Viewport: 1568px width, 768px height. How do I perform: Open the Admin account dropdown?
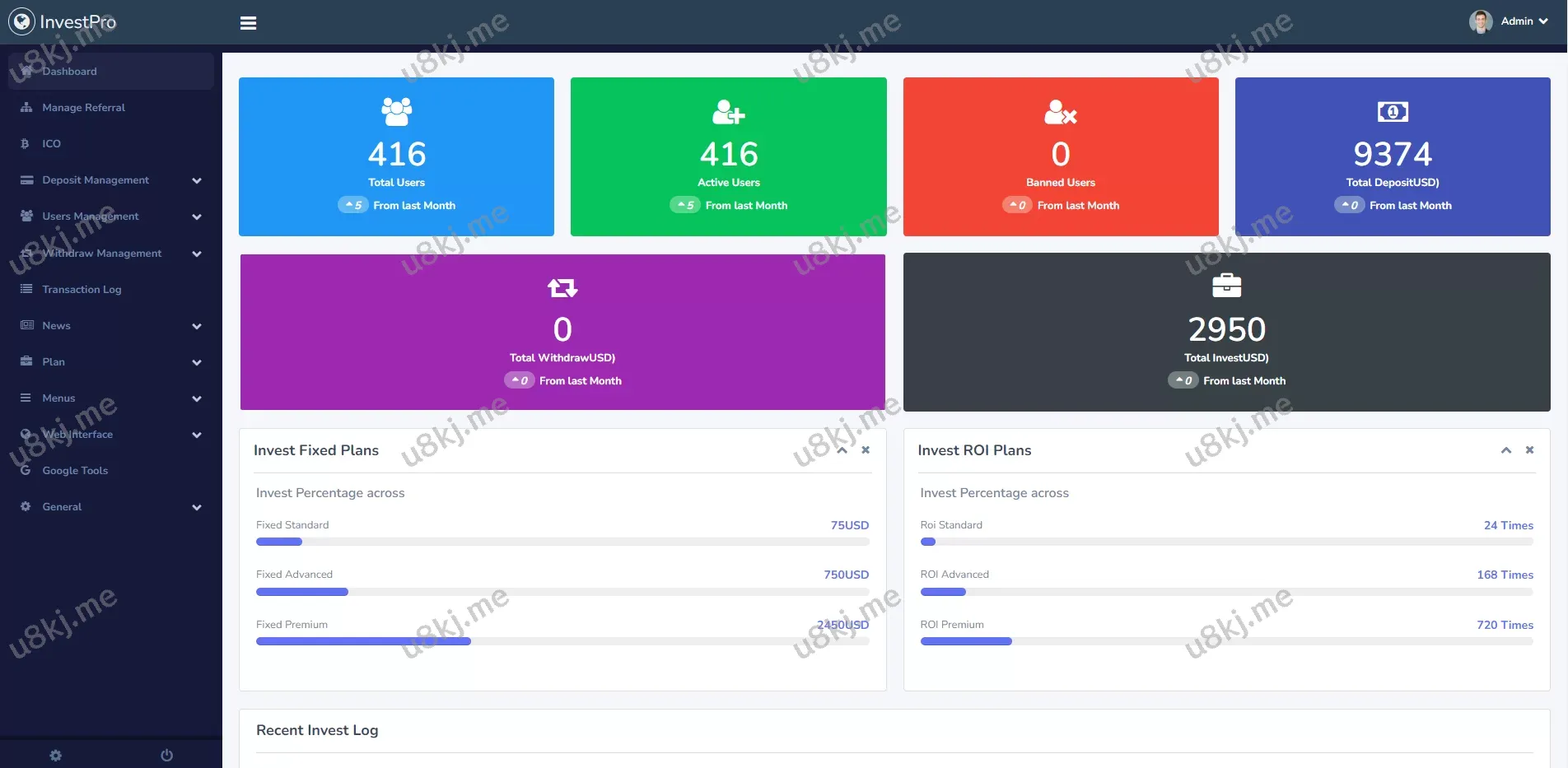1509,21
